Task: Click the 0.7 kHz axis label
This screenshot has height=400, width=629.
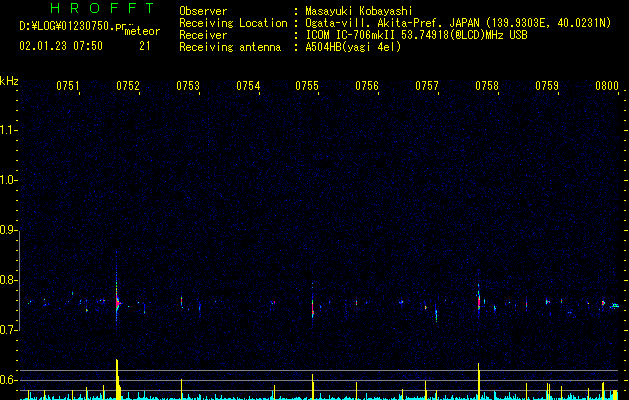Action: click(9, 330)
